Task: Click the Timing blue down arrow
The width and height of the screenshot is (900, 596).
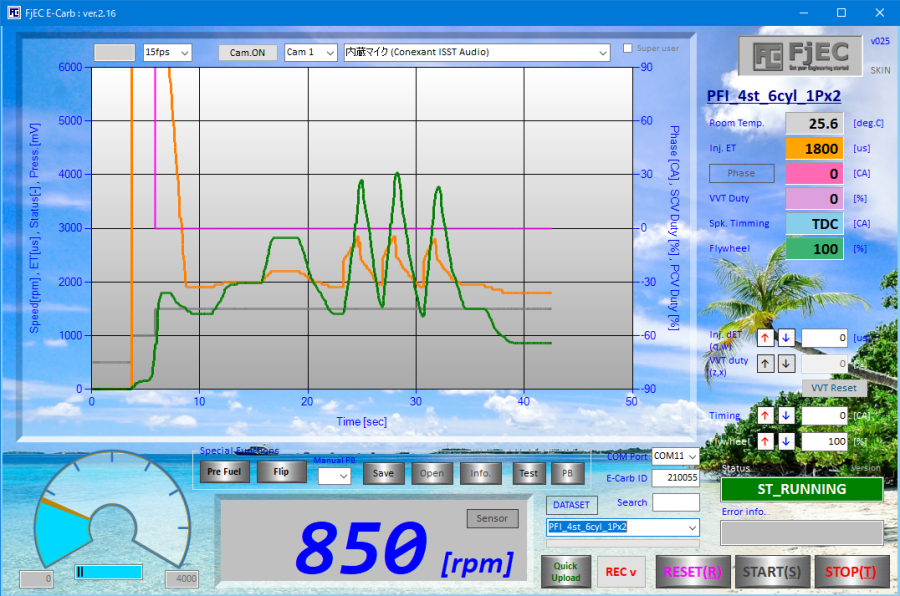Action: pyautogui.click(x=786, y=415)
